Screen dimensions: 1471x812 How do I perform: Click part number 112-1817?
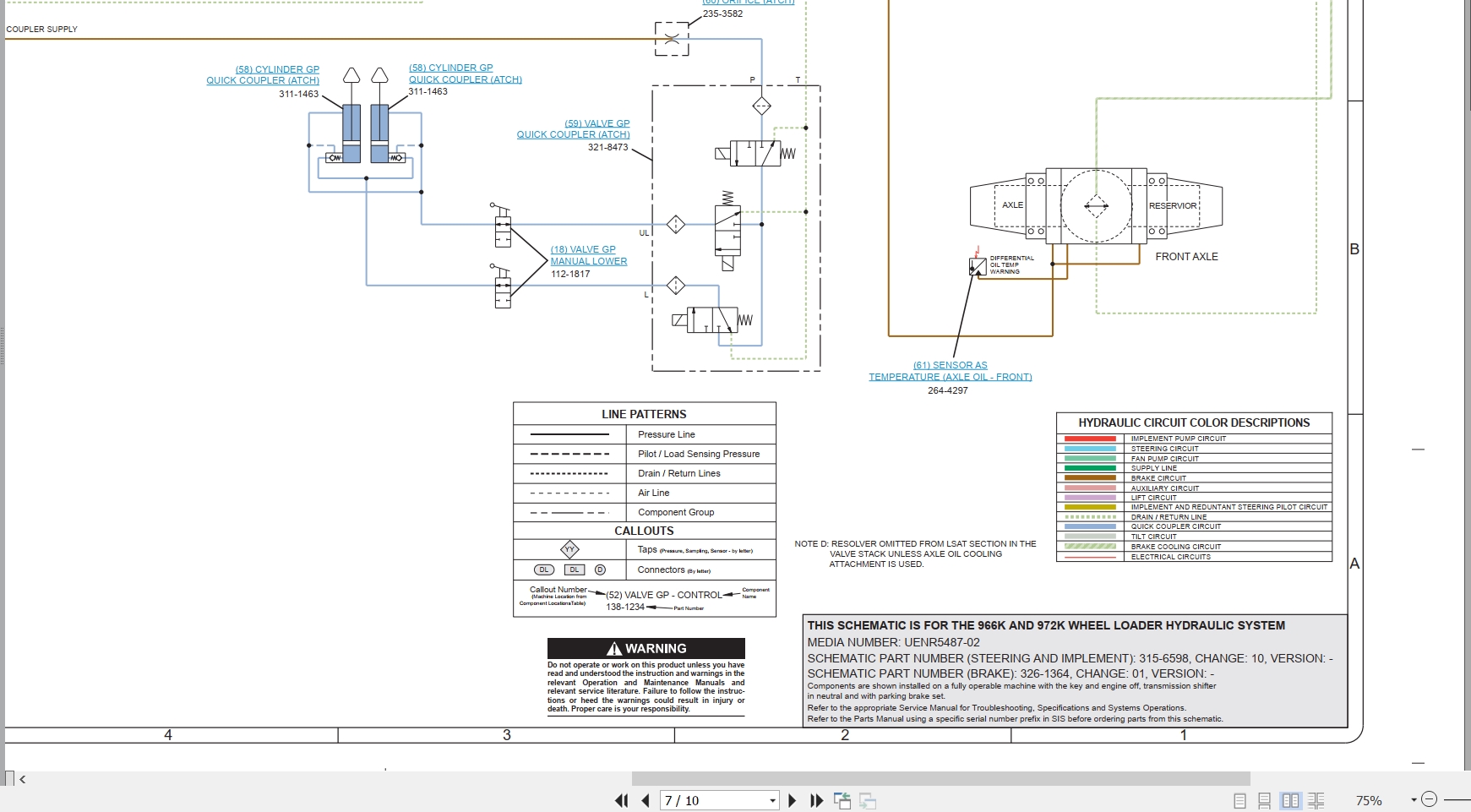(x=570, y=274)
